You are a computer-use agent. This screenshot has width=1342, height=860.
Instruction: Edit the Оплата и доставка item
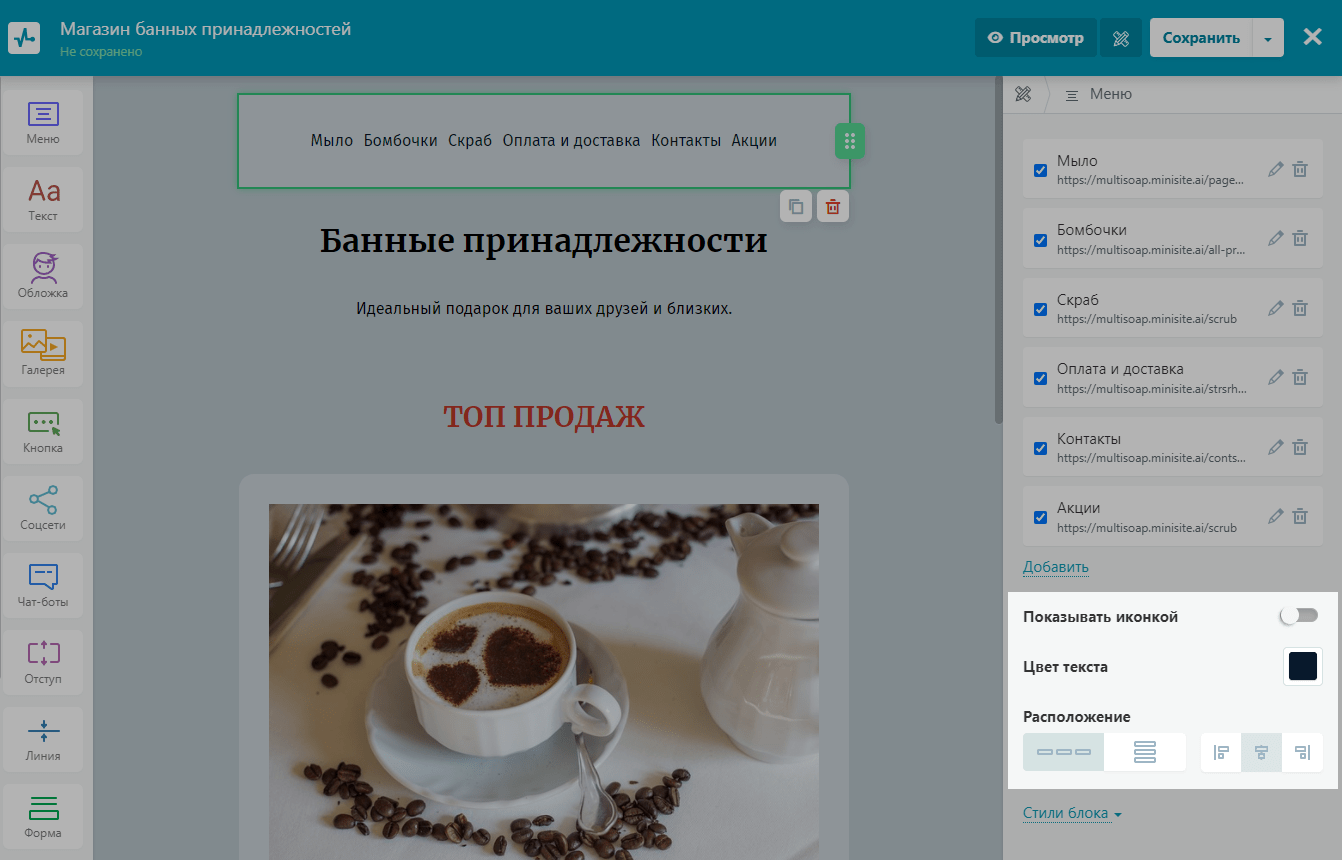click(x=1275, y=377)
